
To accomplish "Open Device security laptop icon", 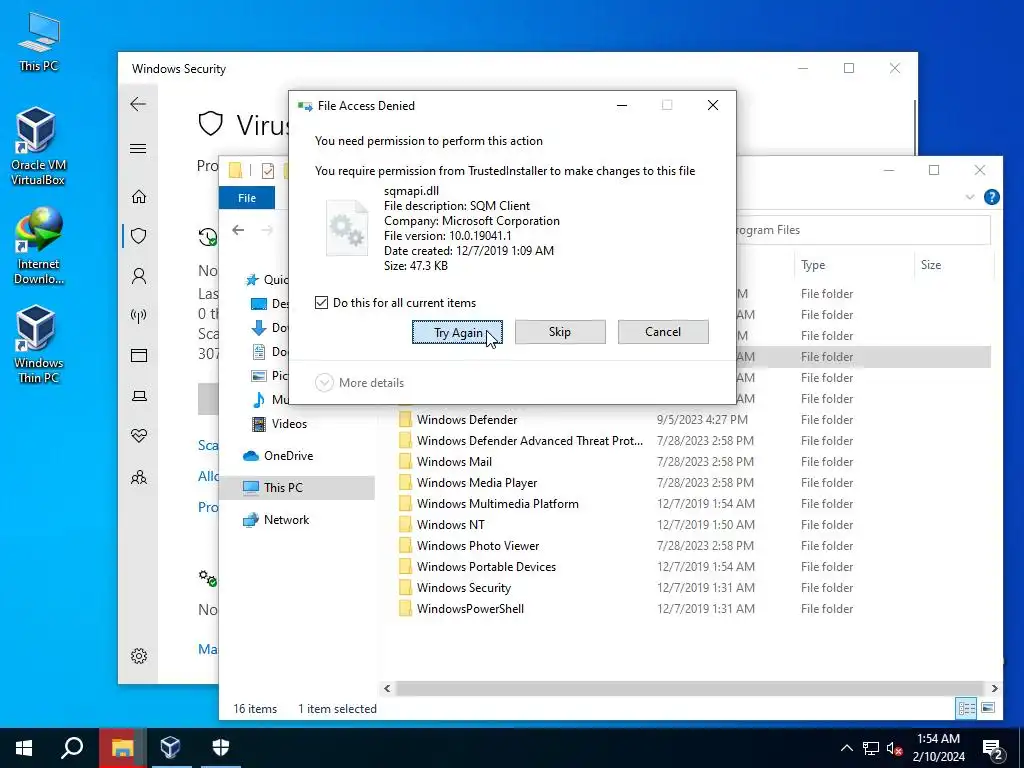I will pyautogui.click(x=138, y=396).
